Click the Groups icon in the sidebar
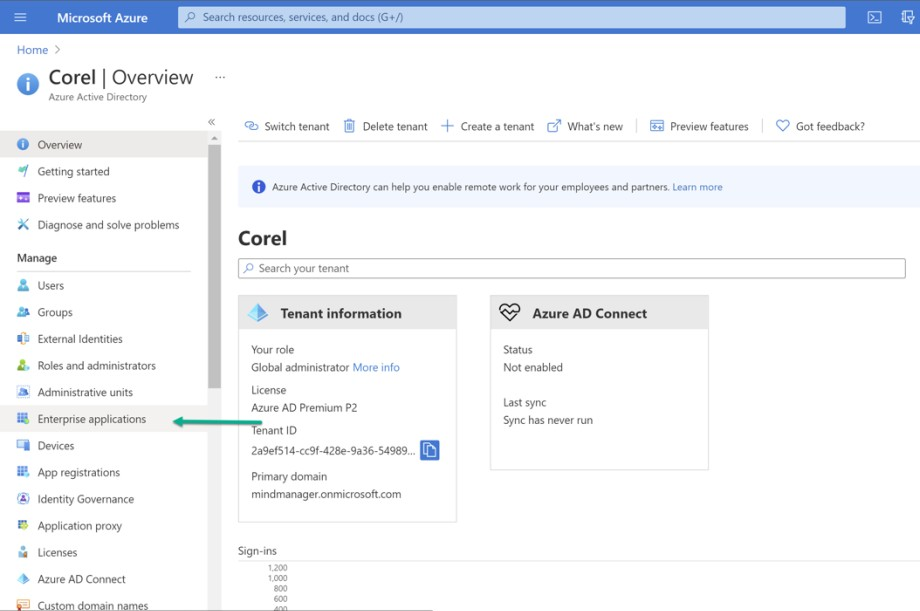This screenshot has height=611, width=920. click(23, 312)
